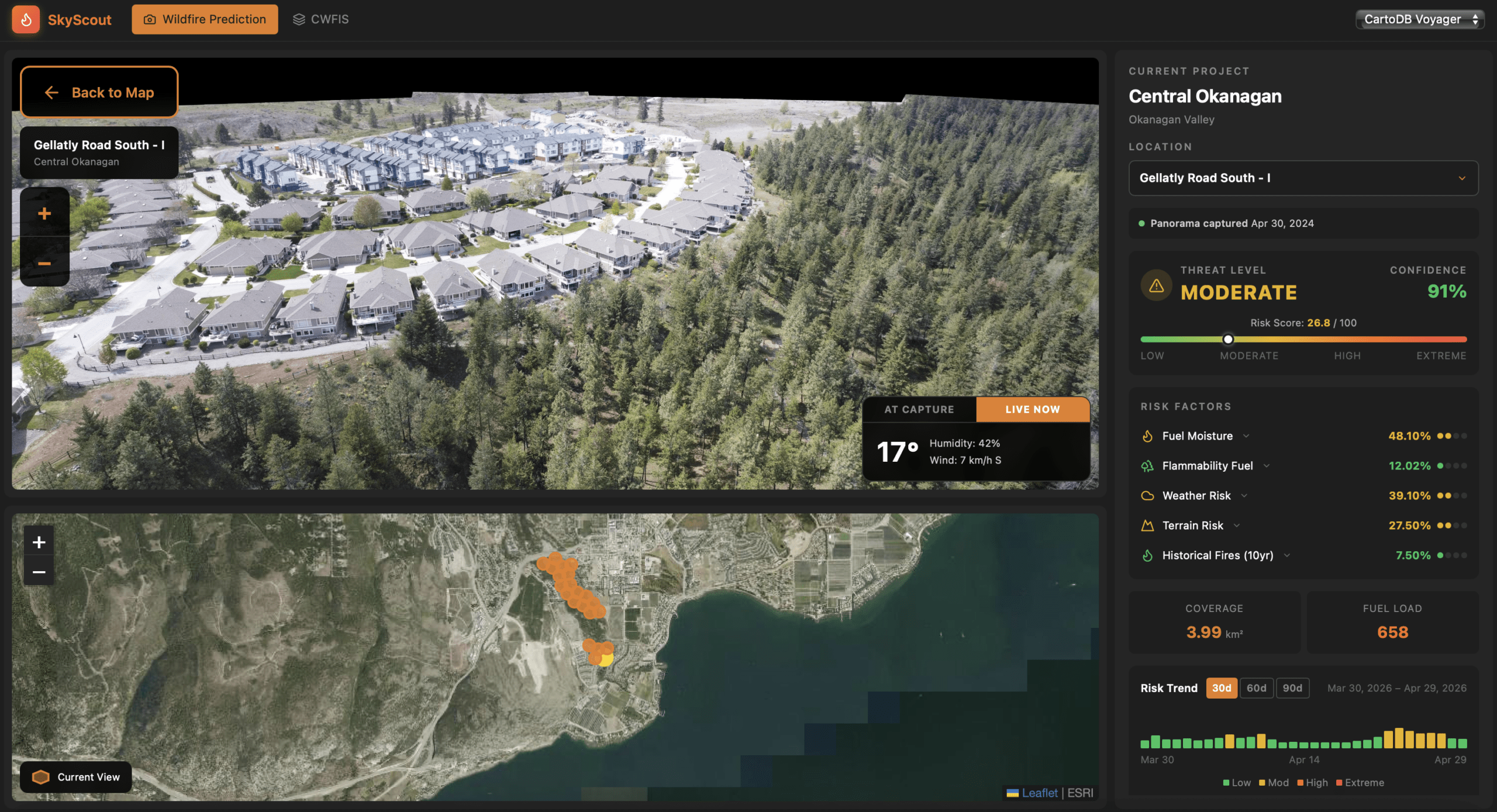Screen dimensions: 1497x812
Task: Click the 658 fuel load value
Action: (1392, 633)
